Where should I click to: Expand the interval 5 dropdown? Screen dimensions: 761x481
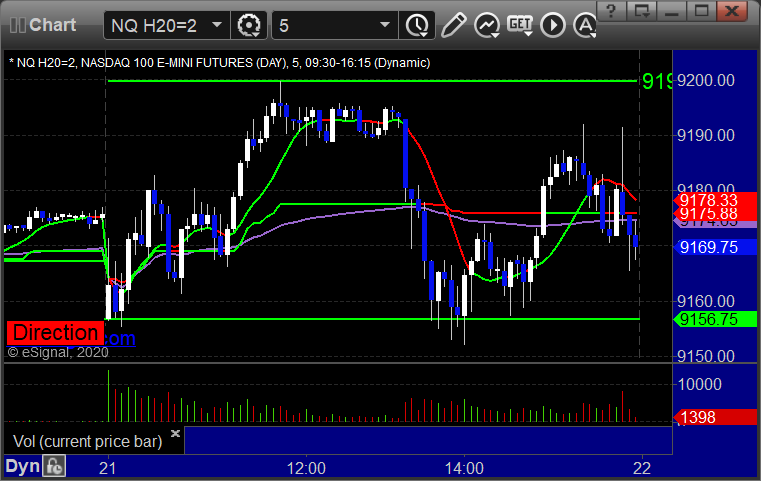point(385,24)
